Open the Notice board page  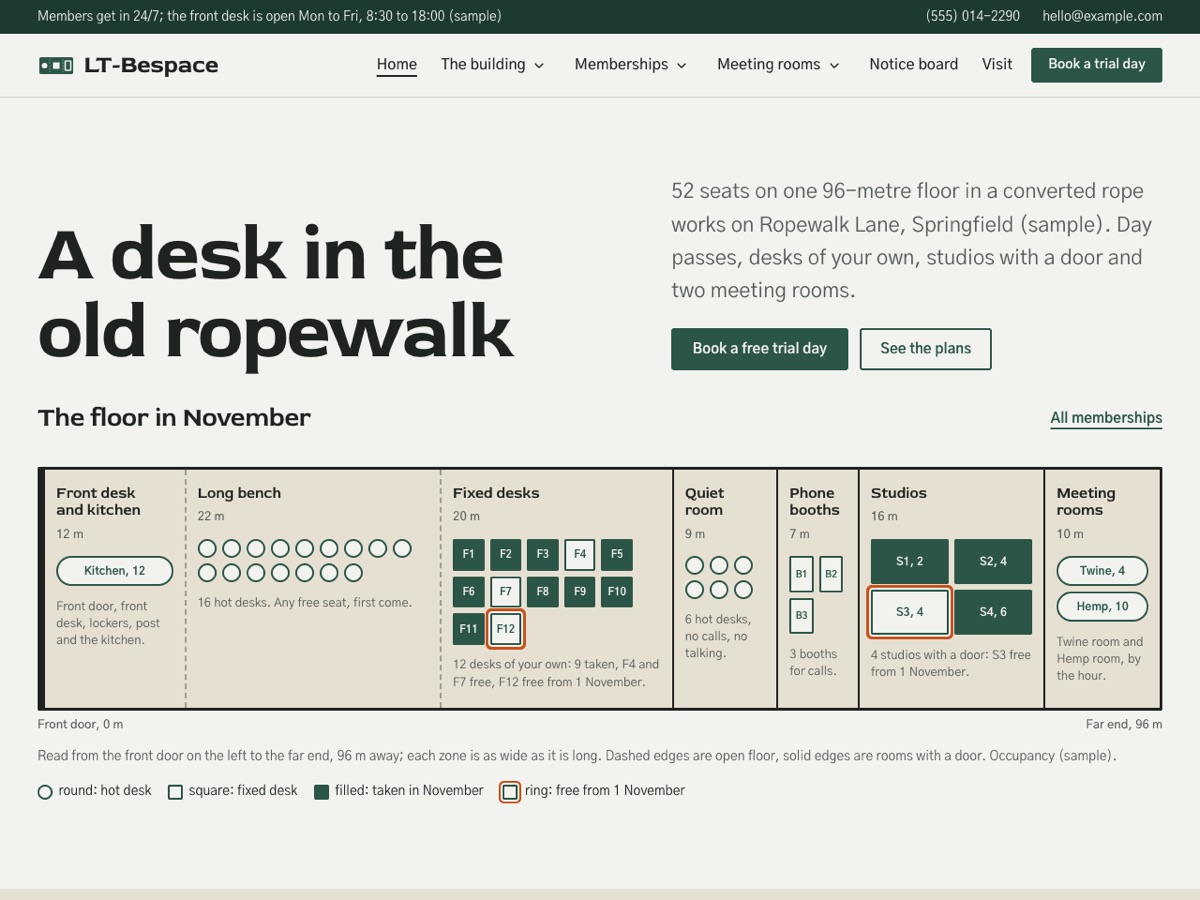pos(913,64)
